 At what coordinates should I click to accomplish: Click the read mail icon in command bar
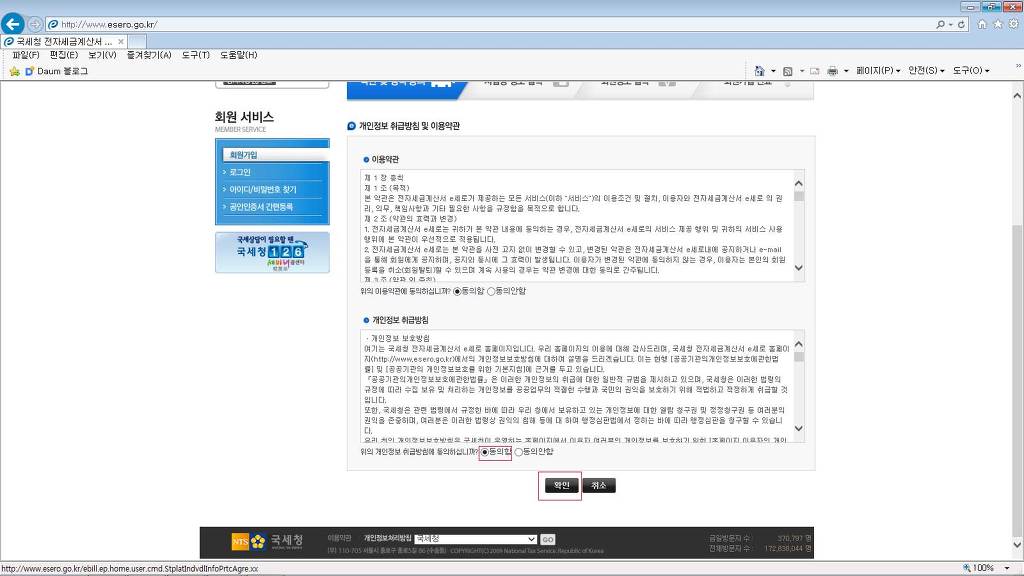tap(814, 71)
